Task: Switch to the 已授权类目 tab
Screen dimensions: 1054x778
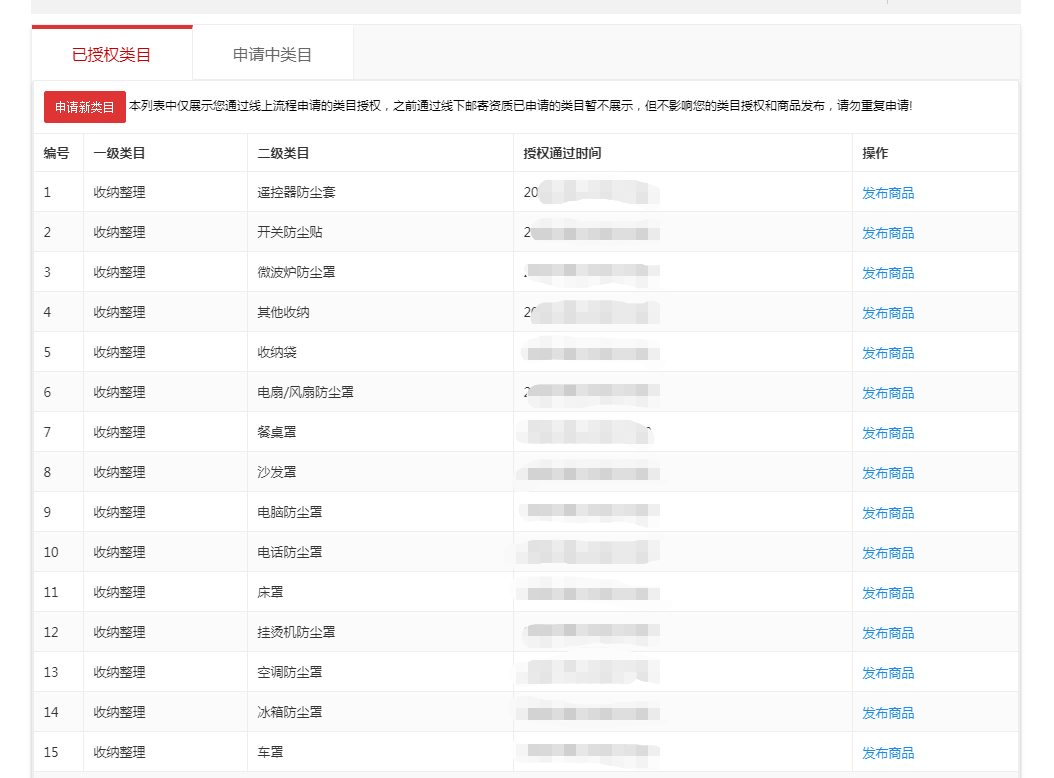Action: click(x=112, y=54)
